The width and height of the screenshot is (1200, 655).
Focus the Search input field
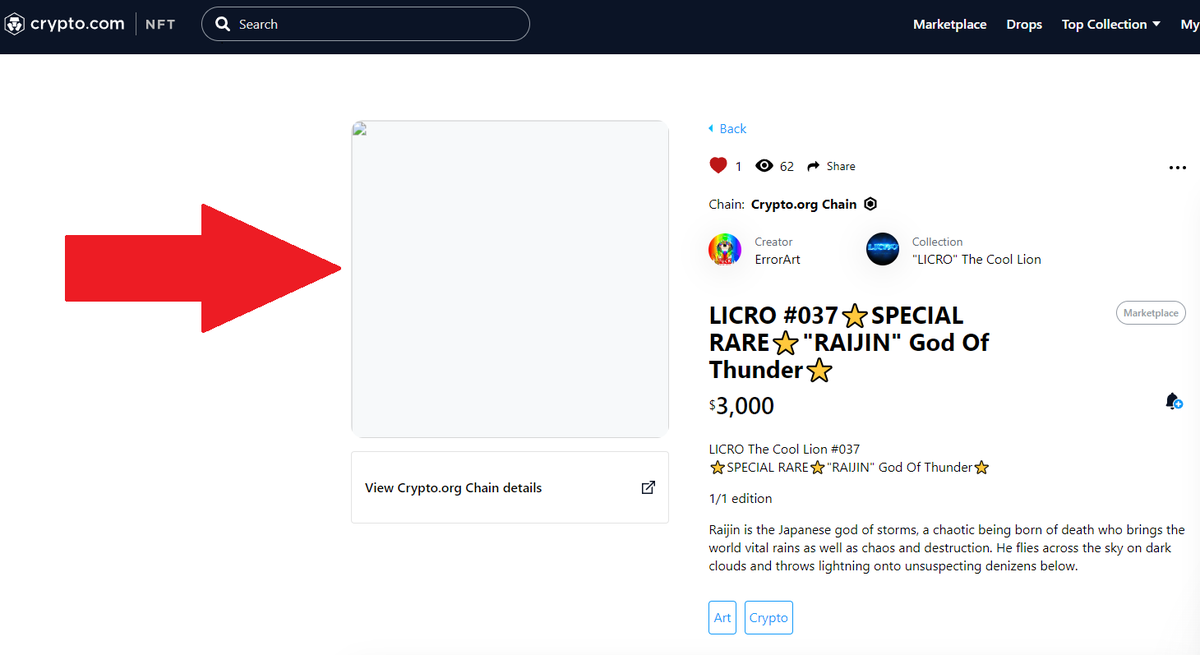point(365,24)
